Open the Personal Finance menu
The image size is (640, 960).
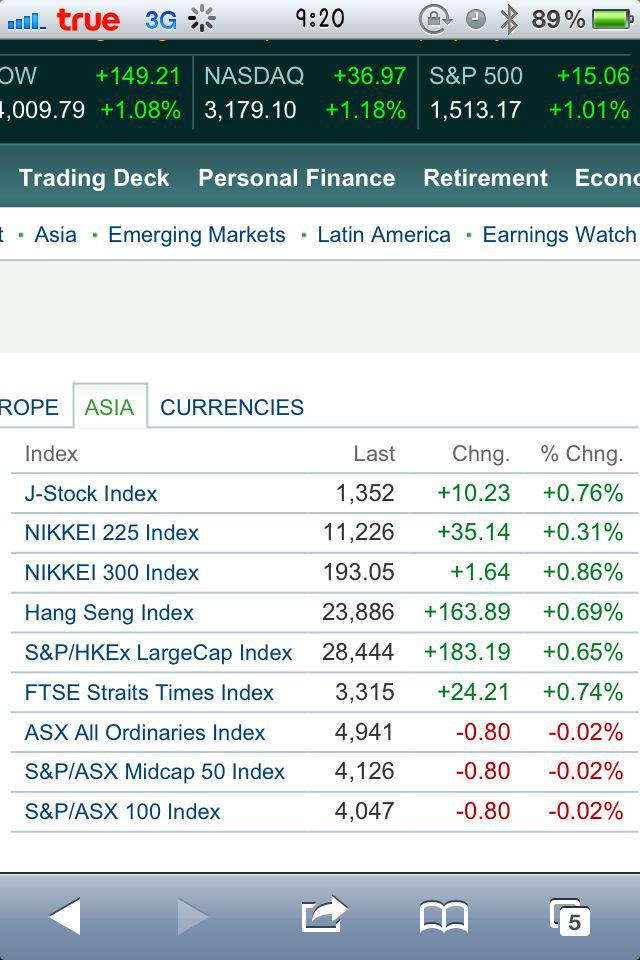click(x=296, y=178)
